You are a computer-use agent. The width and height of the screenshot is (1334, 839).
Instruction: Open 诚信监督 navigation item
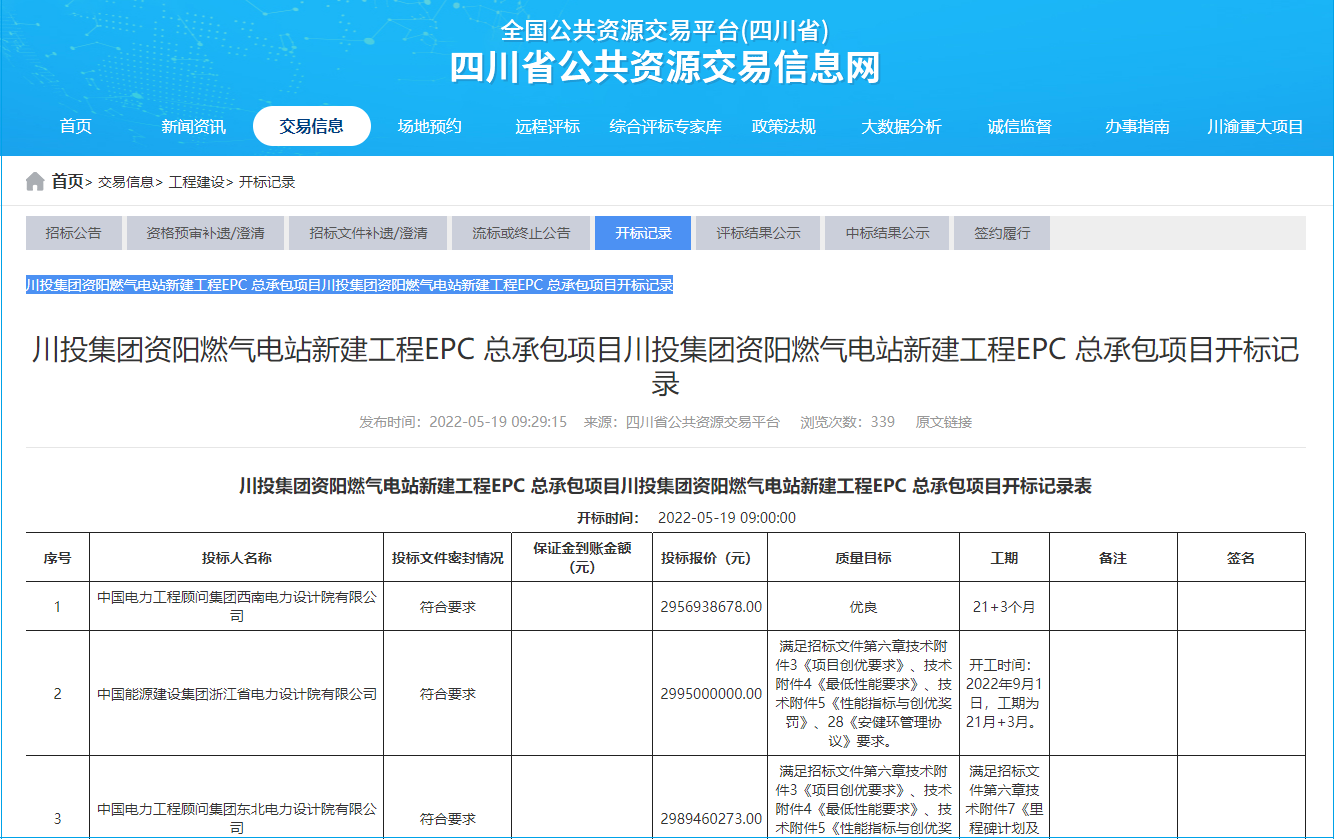(x=1019, y=126)
